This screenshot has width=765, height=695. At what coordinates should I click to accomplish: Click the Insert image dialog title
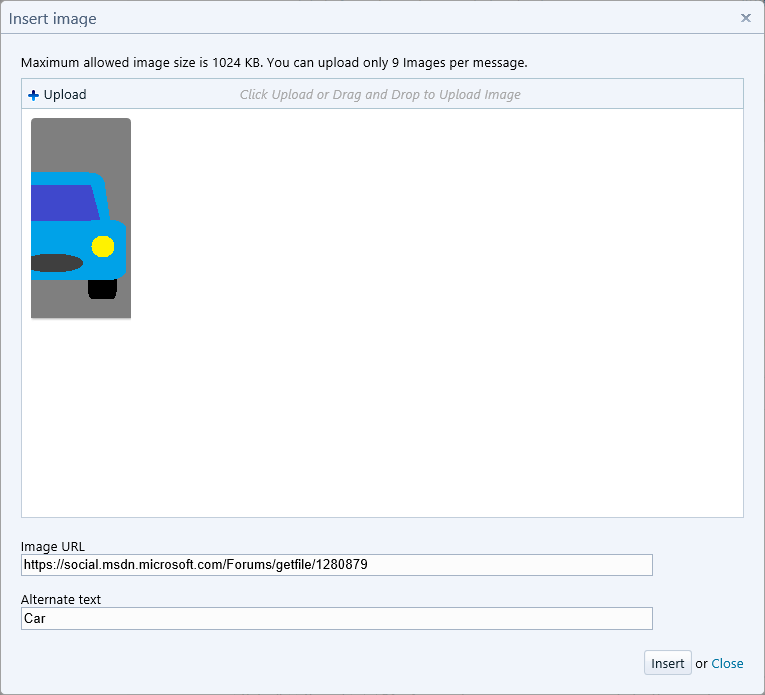[53, 19]
